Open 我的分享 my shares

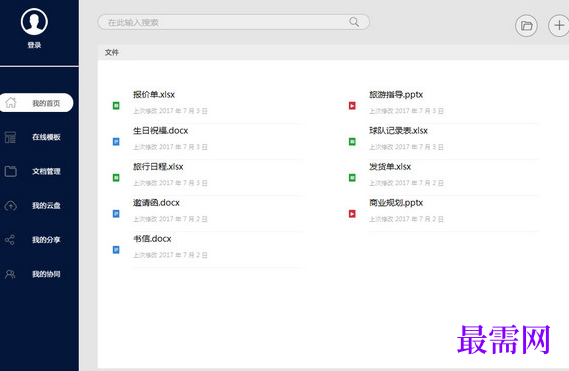tap(46, 240)
